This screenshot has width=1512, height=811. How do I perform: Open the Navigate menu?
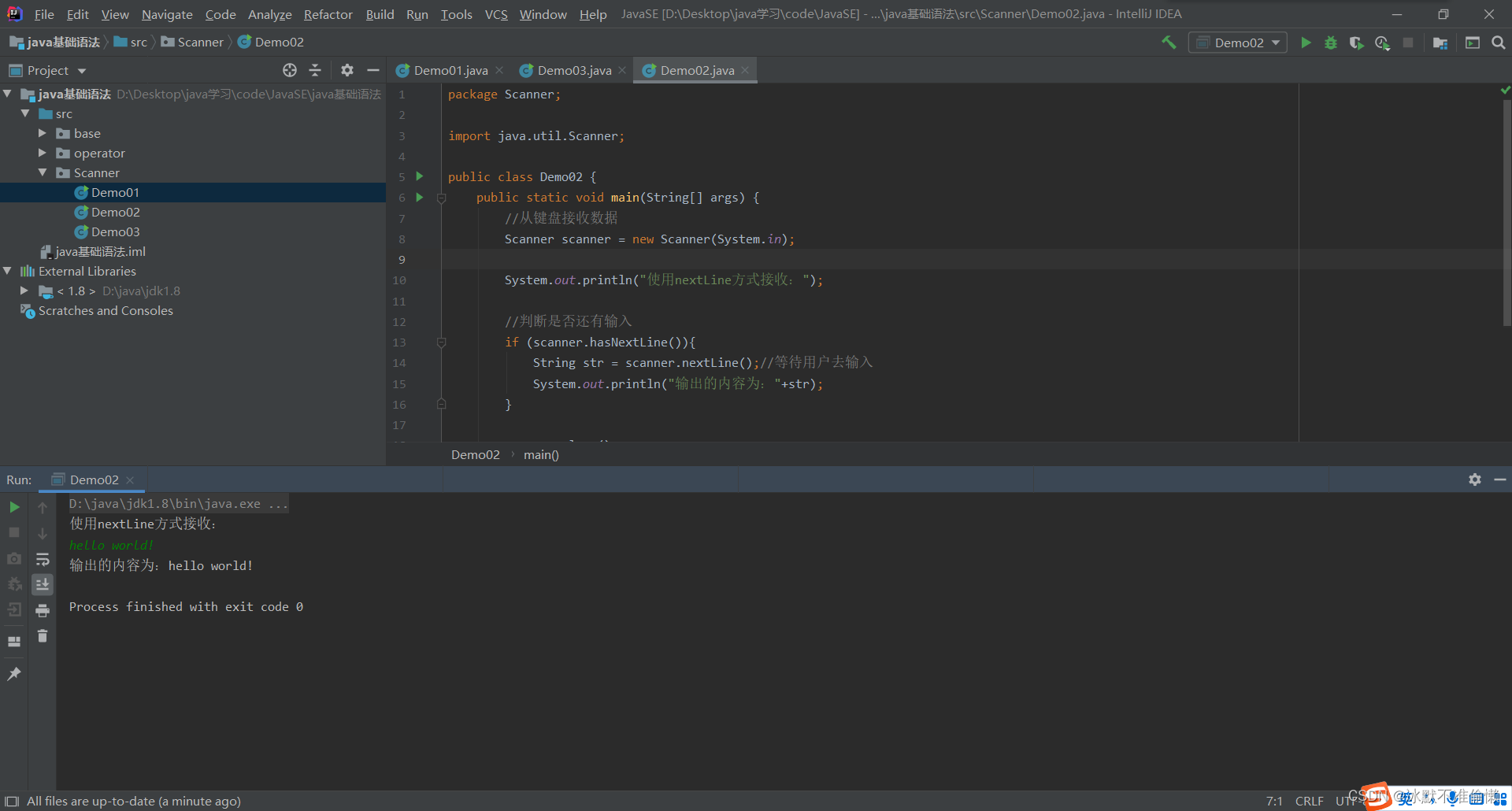tap(167, 14)
